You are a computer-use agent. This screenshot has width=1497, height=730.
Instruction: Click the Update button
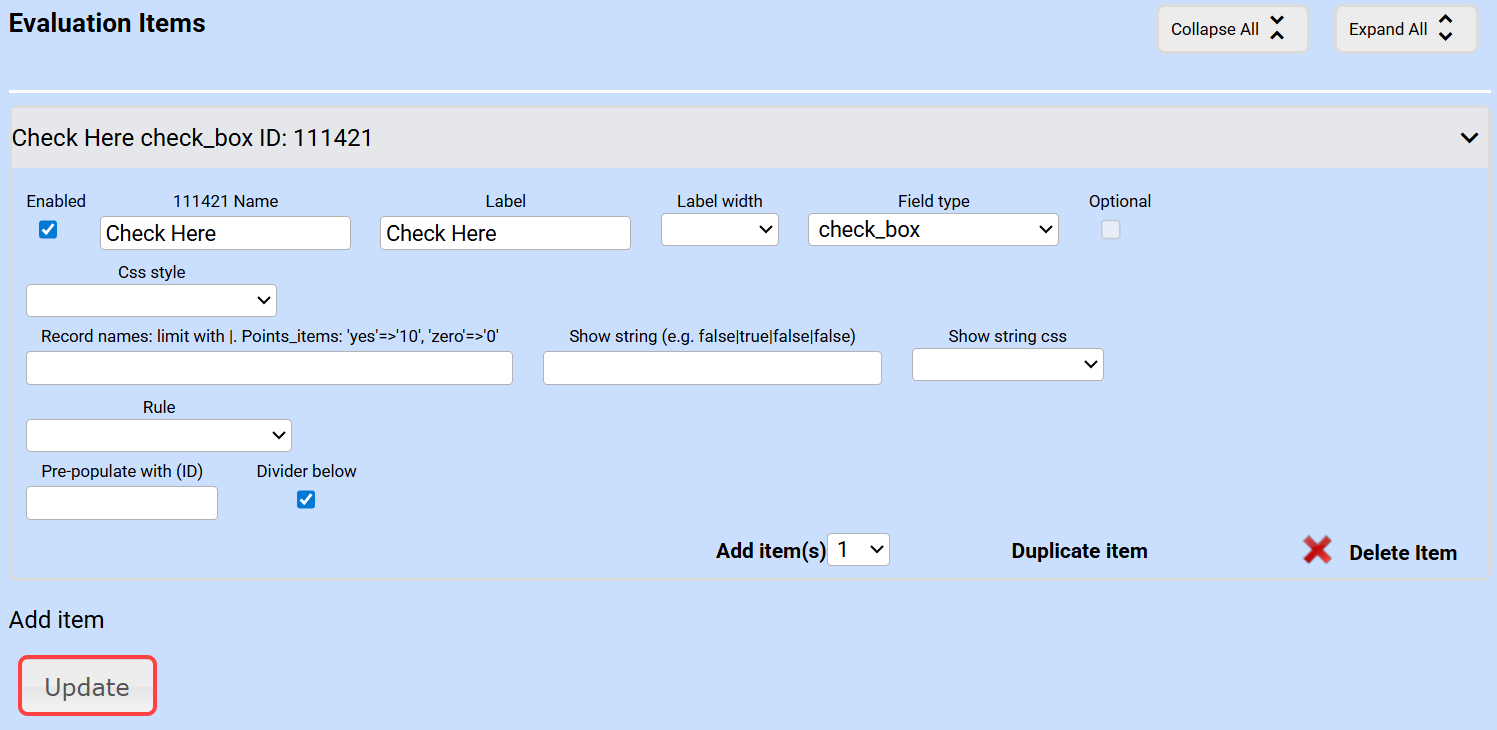pos(88,687)
